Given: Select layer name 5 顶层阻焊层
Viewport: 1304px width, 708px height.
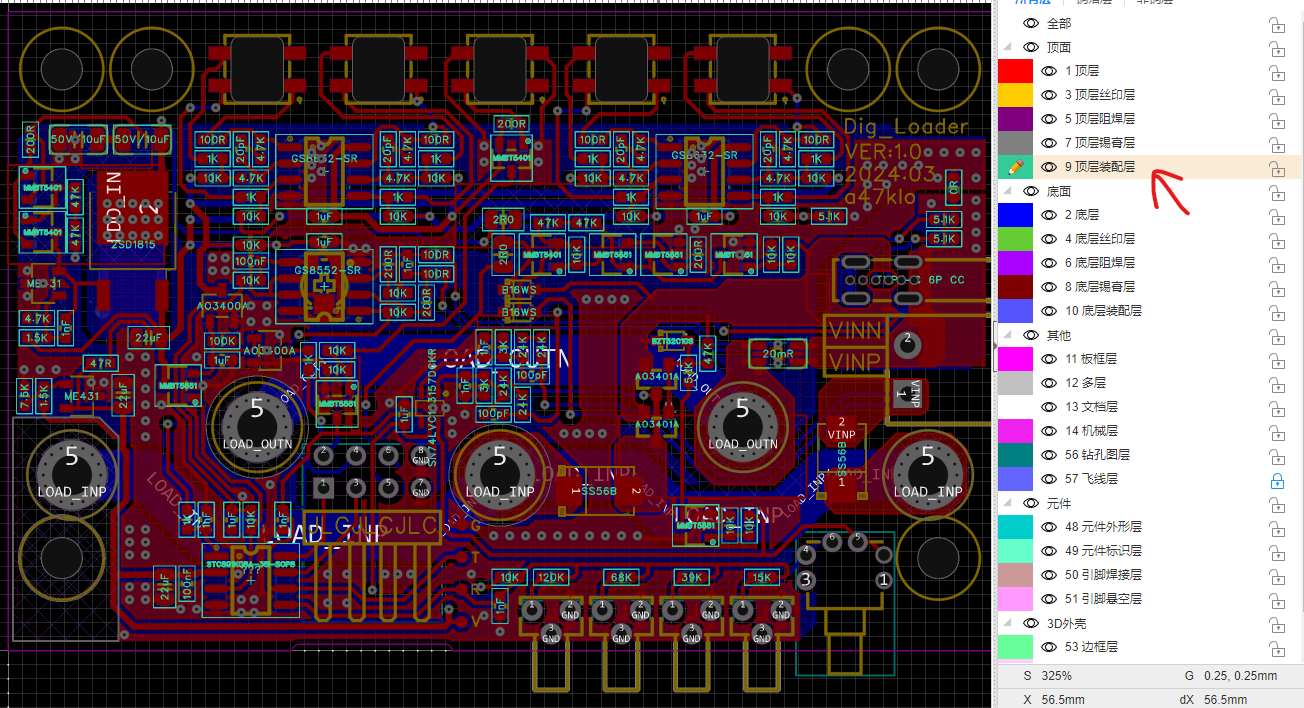Looking at the screenshot, I should coord(1100,119).
